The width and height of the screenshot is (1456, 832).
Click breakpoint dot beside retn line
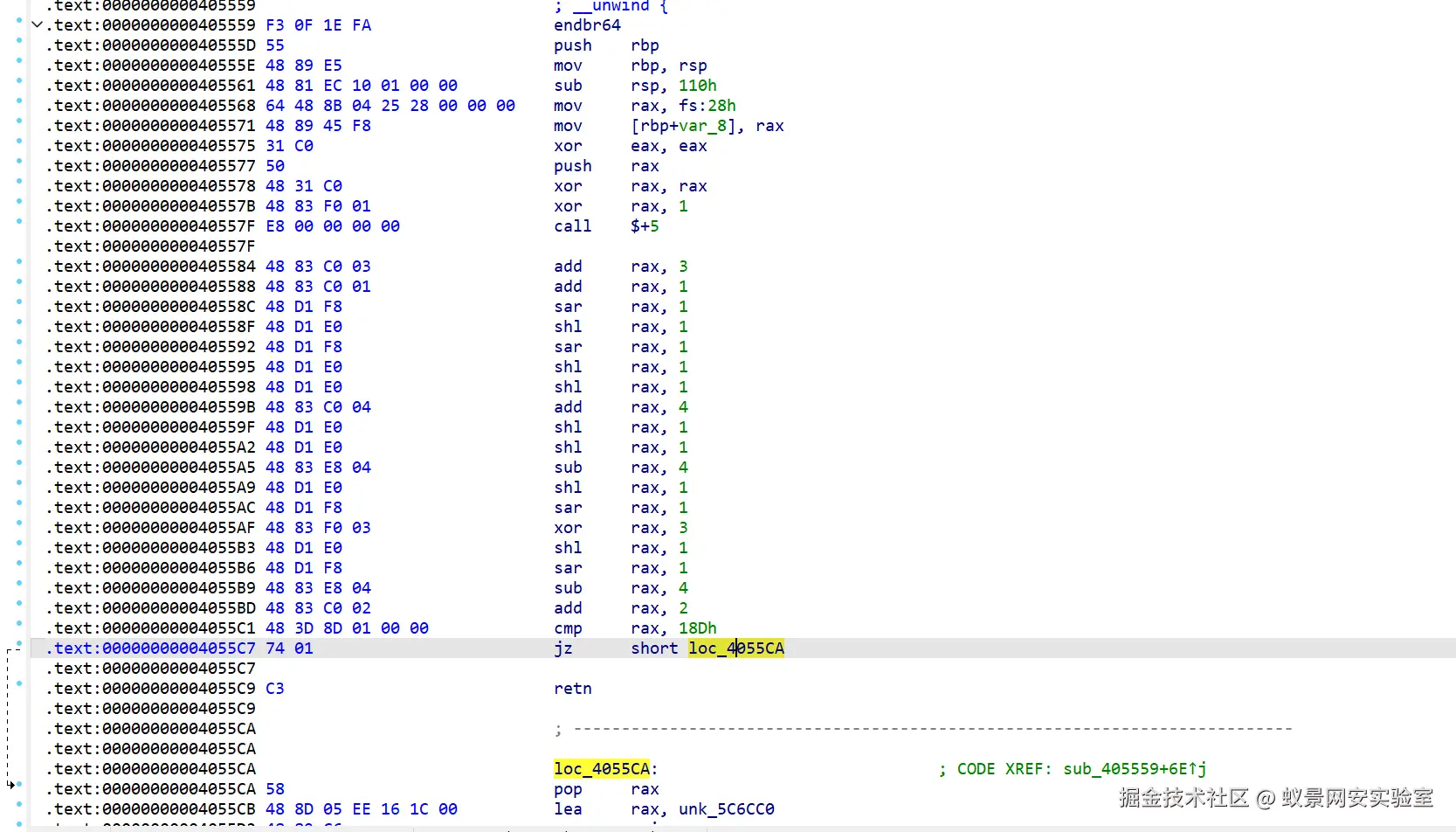(19, 683)
